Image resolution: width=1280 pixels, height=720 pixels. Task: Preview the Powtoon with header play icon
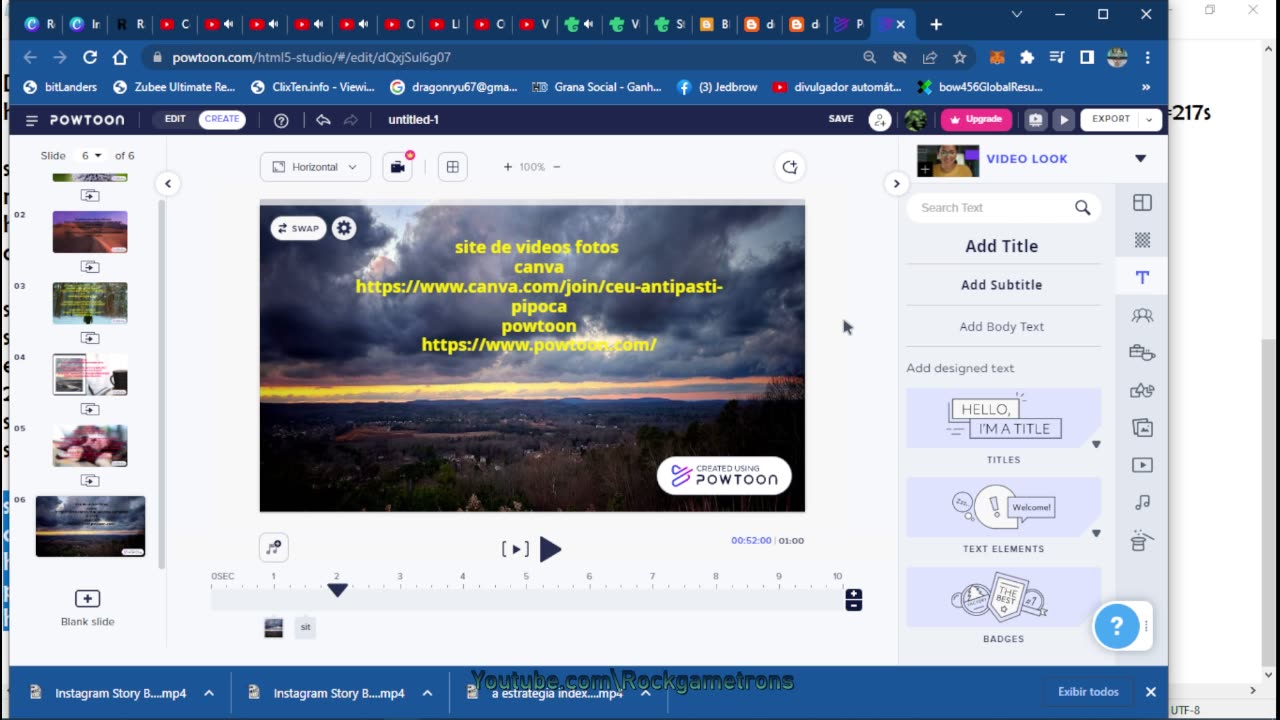tap(1064, 120)
